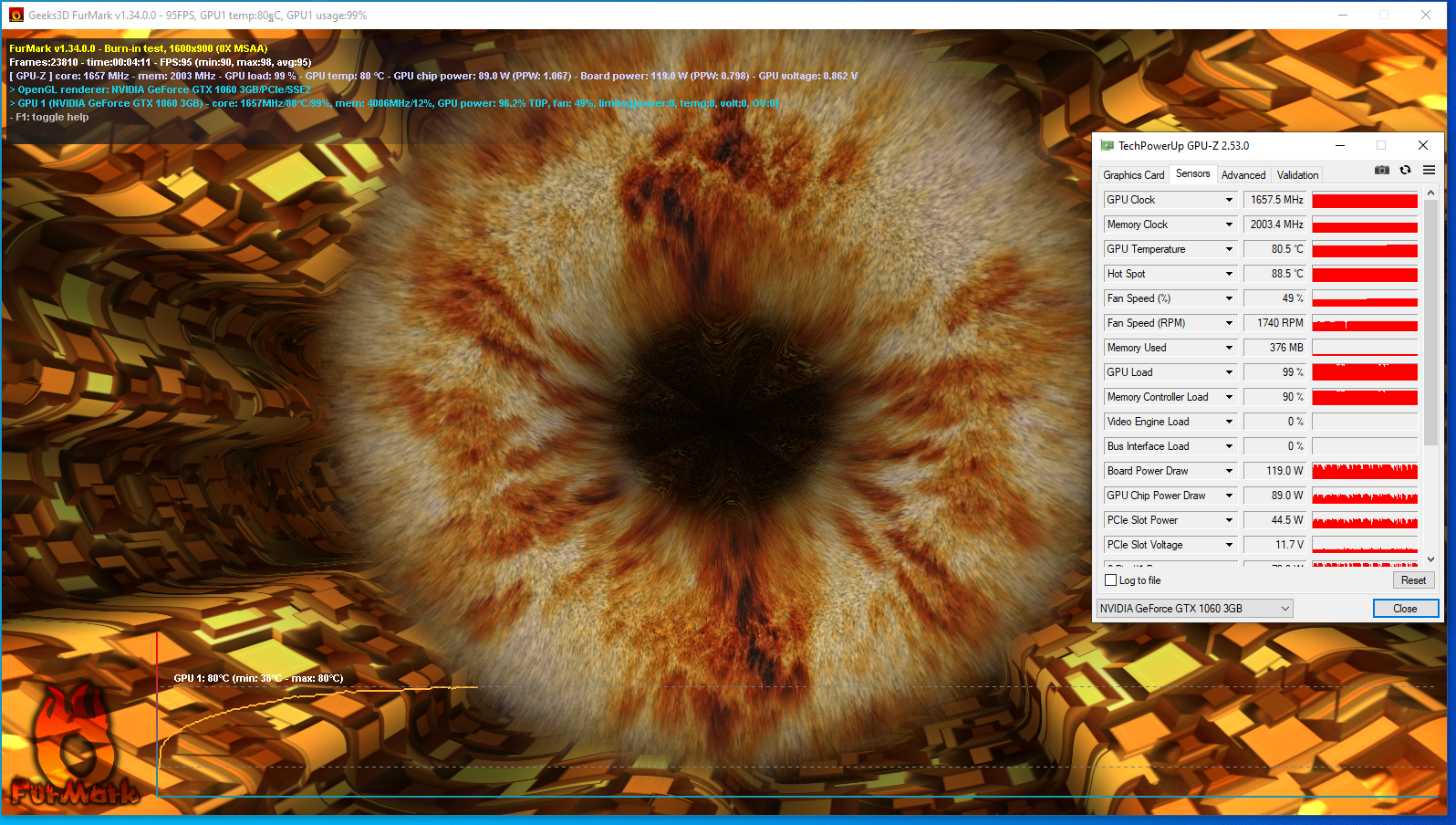Image resolution: width=1456 pixels, height=825 pixels.
Task: Click the GPU-Z app icon in title bar
Action: [1107, 146]
